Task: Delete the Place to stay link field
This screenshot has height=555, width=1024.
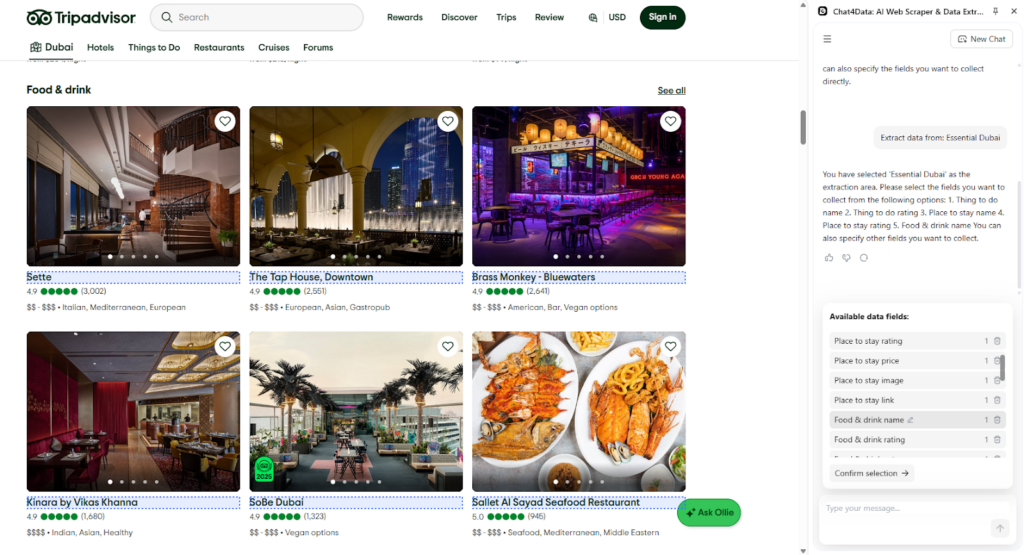Action: [x=997, y=400]
